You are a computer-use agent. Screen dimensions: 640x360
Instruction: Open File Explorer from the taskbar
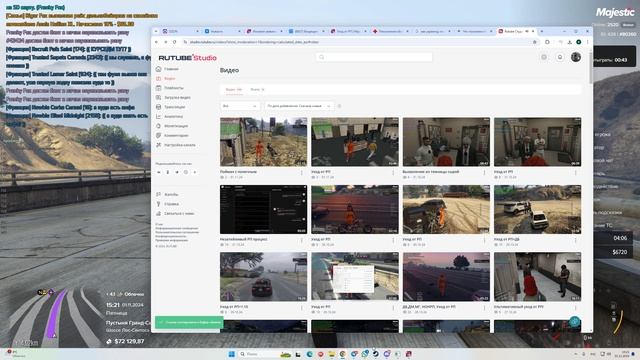(331, 354)
